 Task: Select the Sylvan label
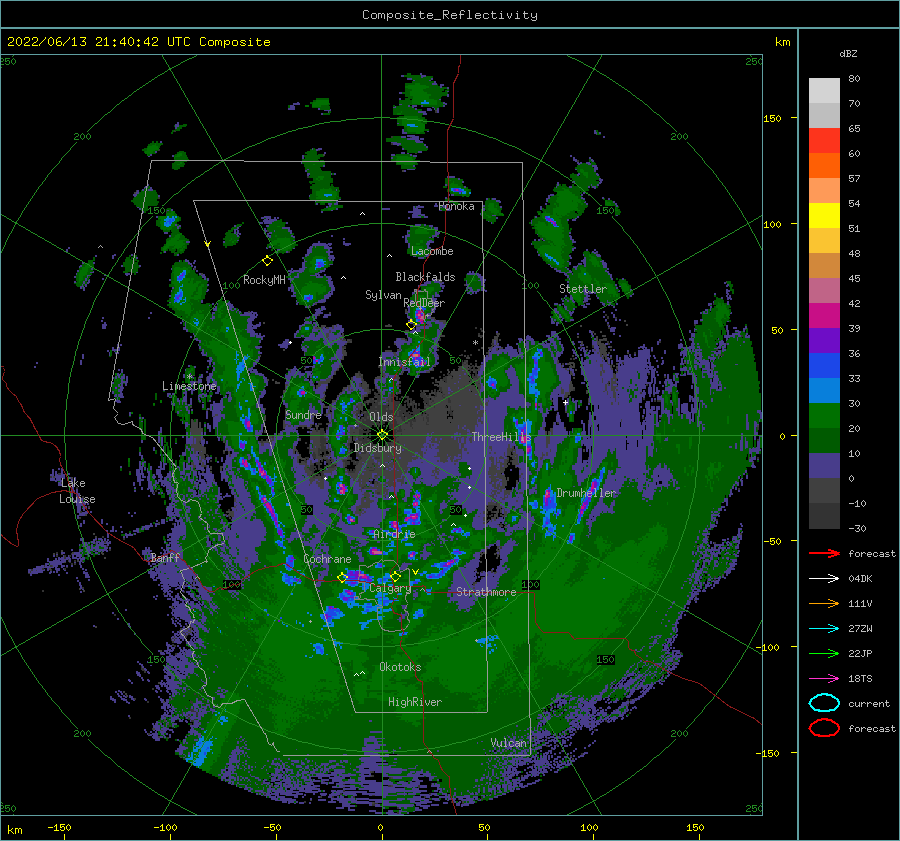tap(383, 295)
